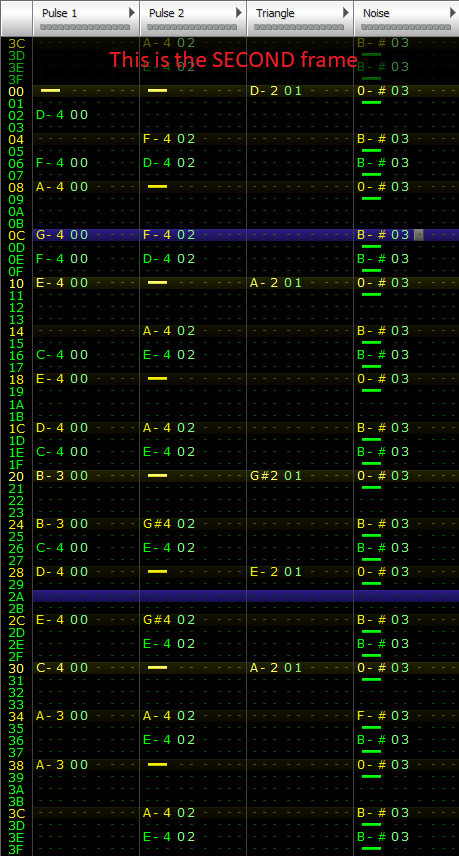The image size is (459, 856).
Task: Select the E-4 02 cell in Pulse 2 row 36
Action: 169,740
